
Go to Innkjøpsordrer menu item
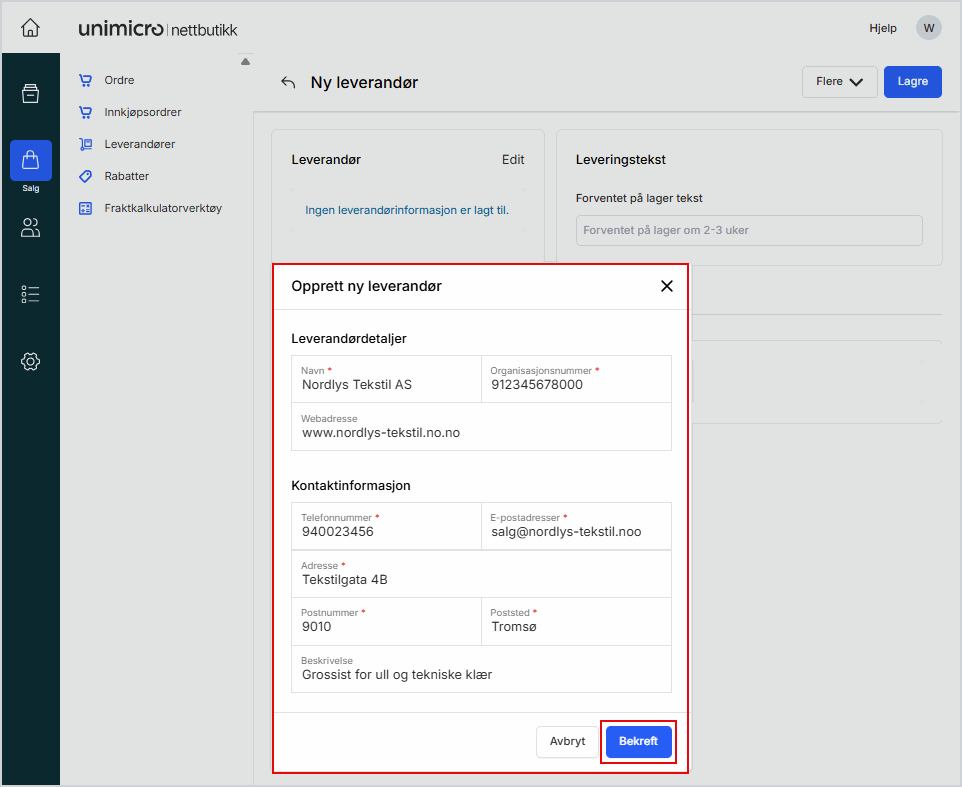(x=142, y=112)
